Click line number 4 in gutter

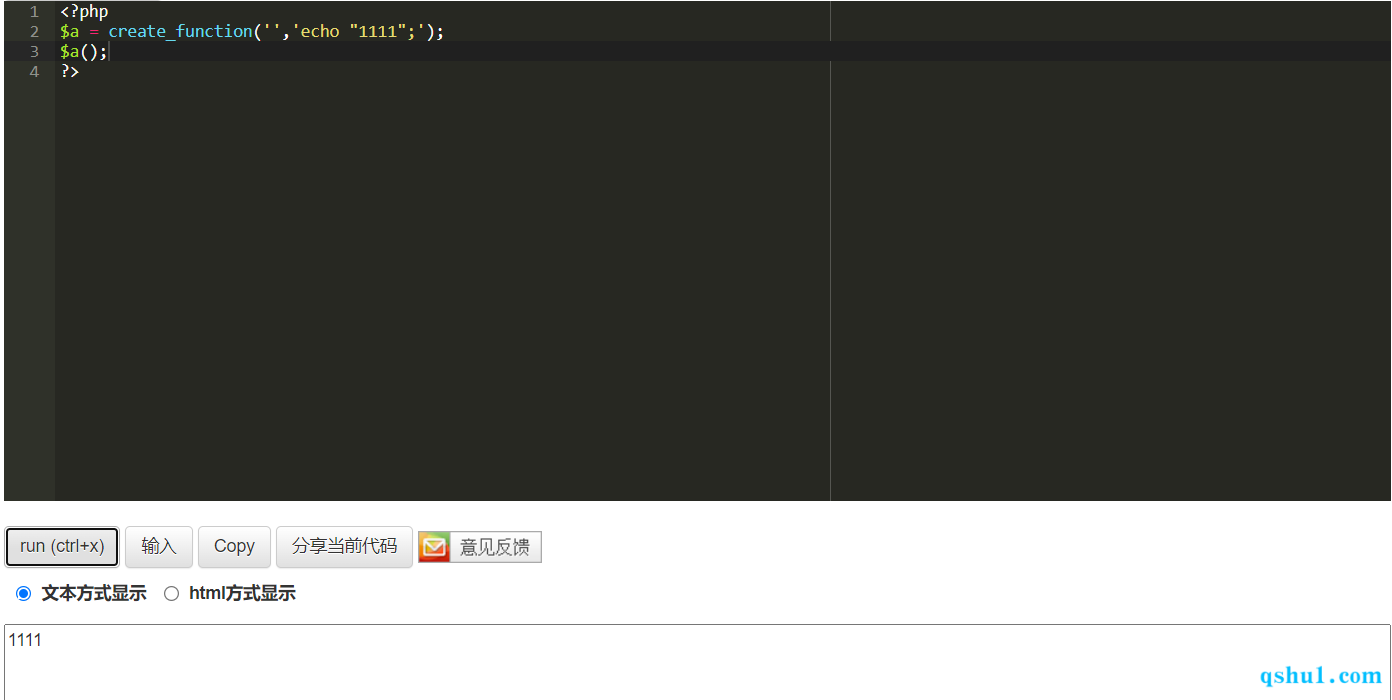tap(34, 71)
